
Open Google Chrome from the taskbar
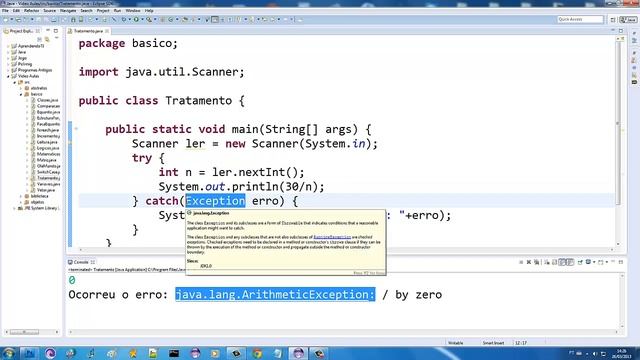point(257,353)
